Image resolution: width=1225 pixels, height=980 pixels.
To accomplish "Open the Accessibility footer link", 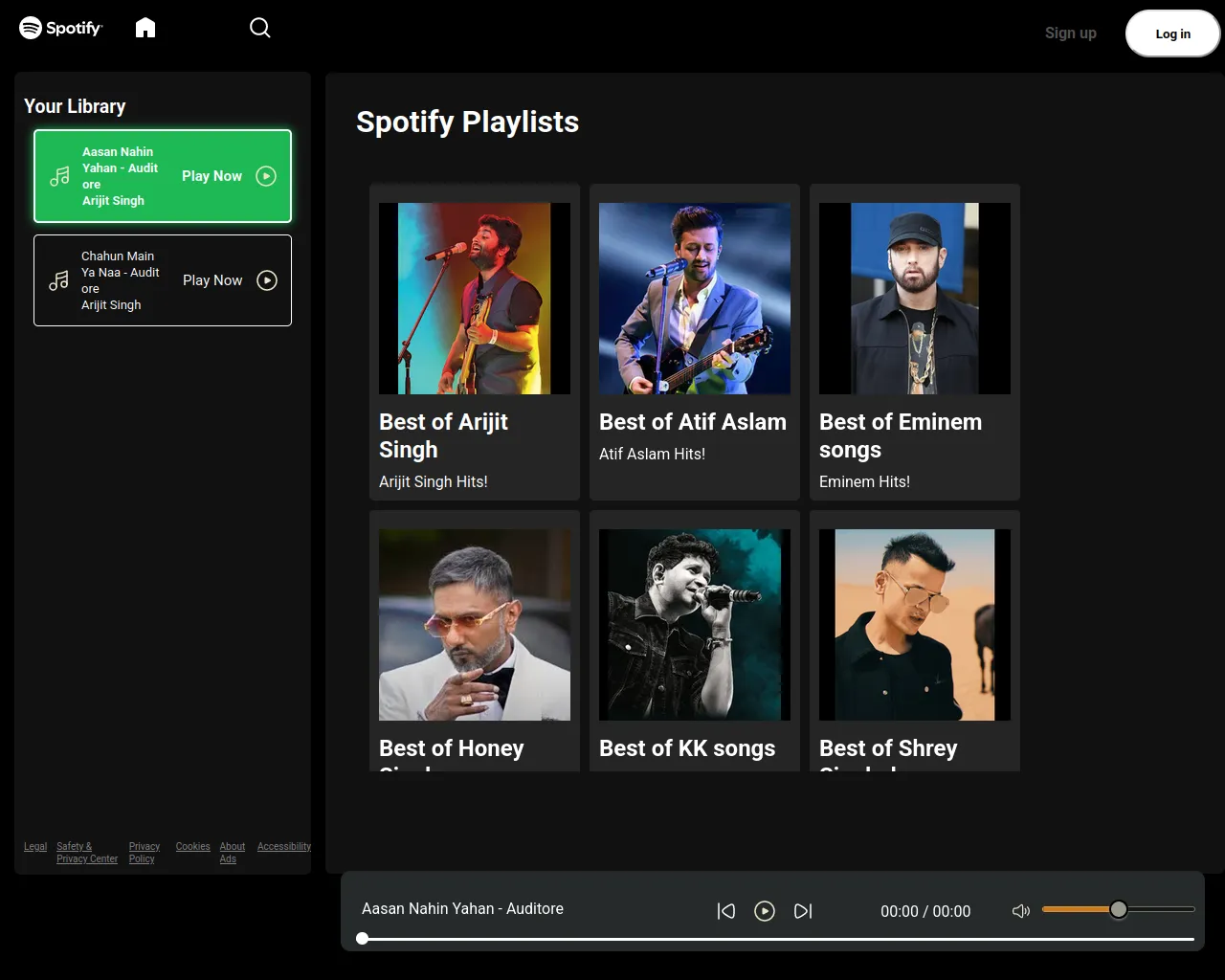I will [284, 846].
